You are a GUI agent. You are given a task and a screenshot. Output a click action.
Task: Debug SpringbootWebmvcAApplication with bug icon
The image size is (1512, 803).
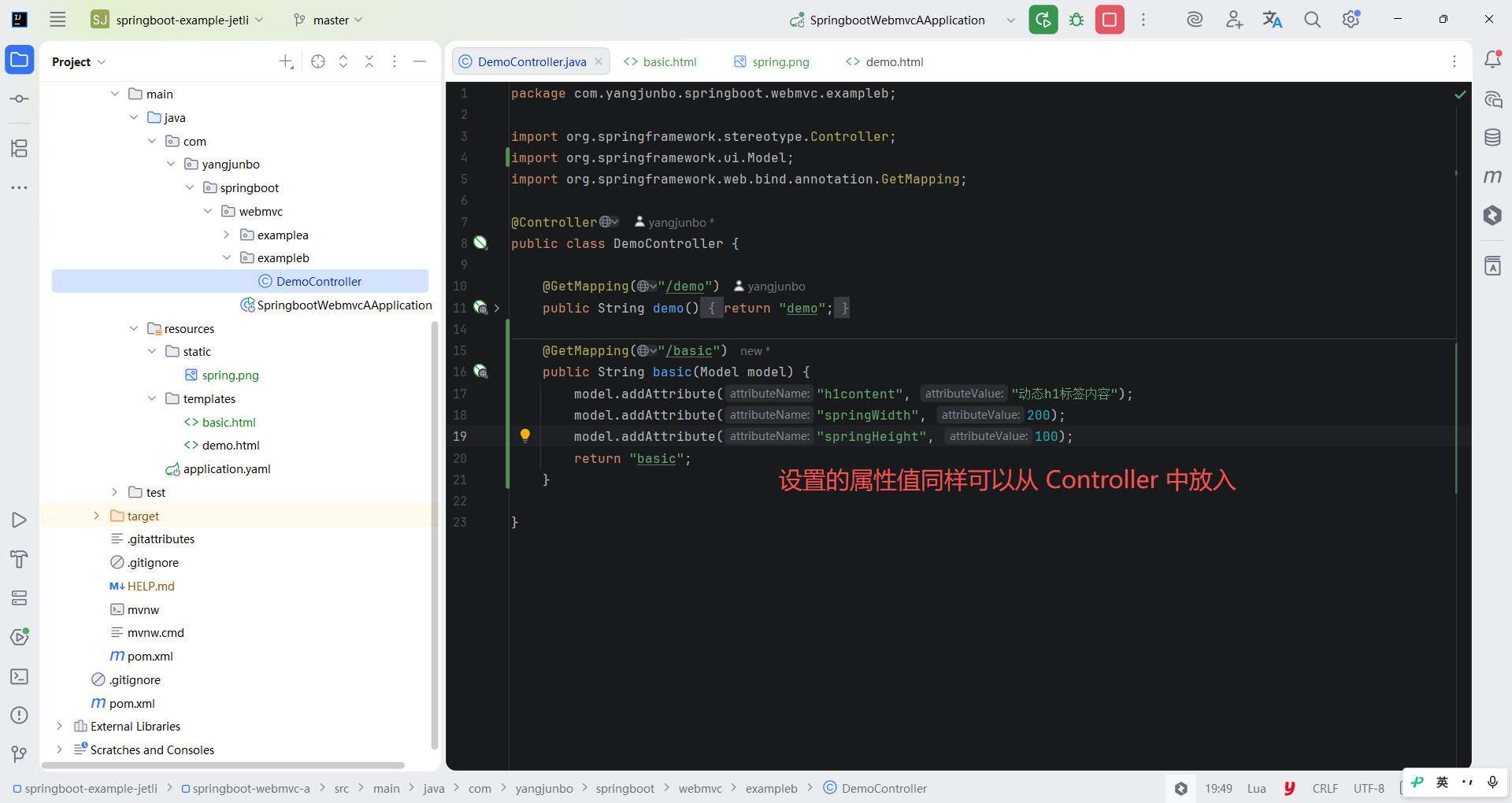(x=1077, y=20)
